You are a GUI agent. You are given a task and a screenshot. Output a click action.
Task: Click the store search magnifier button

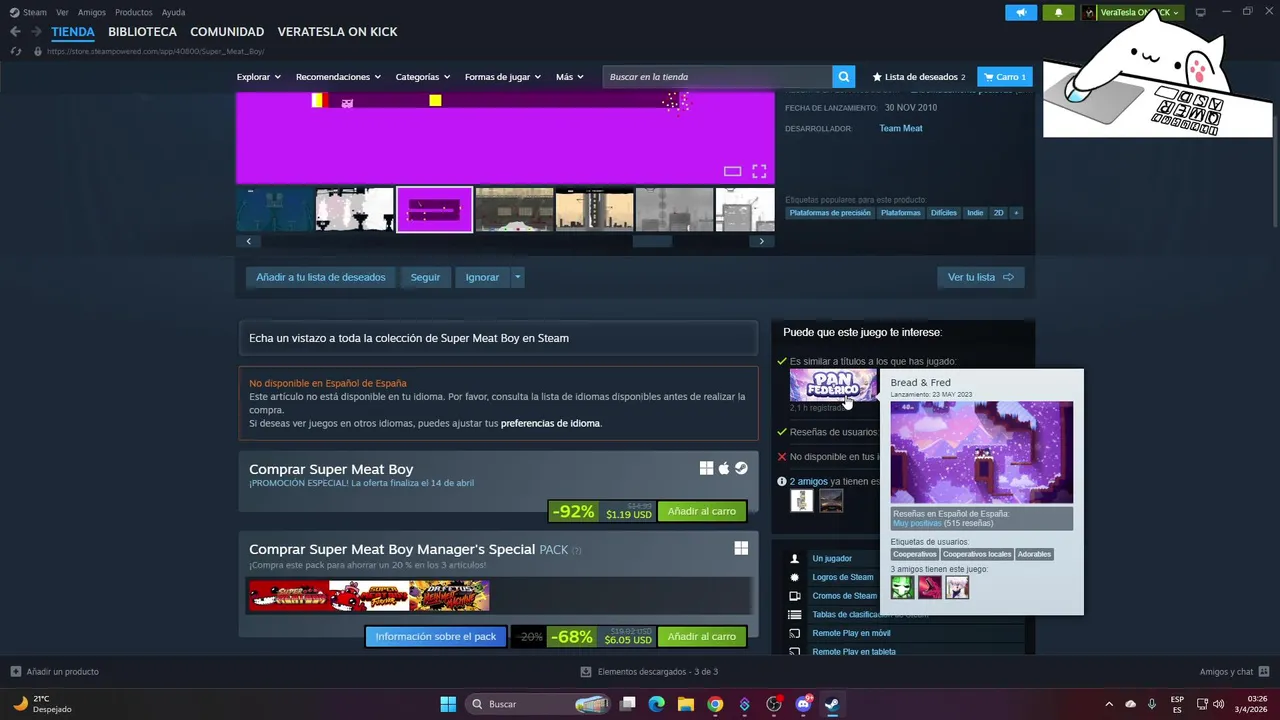pos(845,77)
